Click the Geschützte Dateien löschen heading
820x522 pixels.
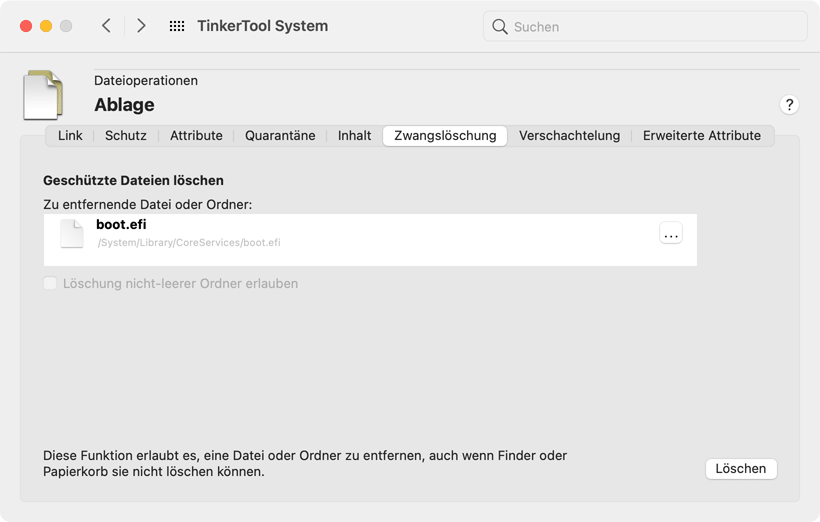[133, 180]
